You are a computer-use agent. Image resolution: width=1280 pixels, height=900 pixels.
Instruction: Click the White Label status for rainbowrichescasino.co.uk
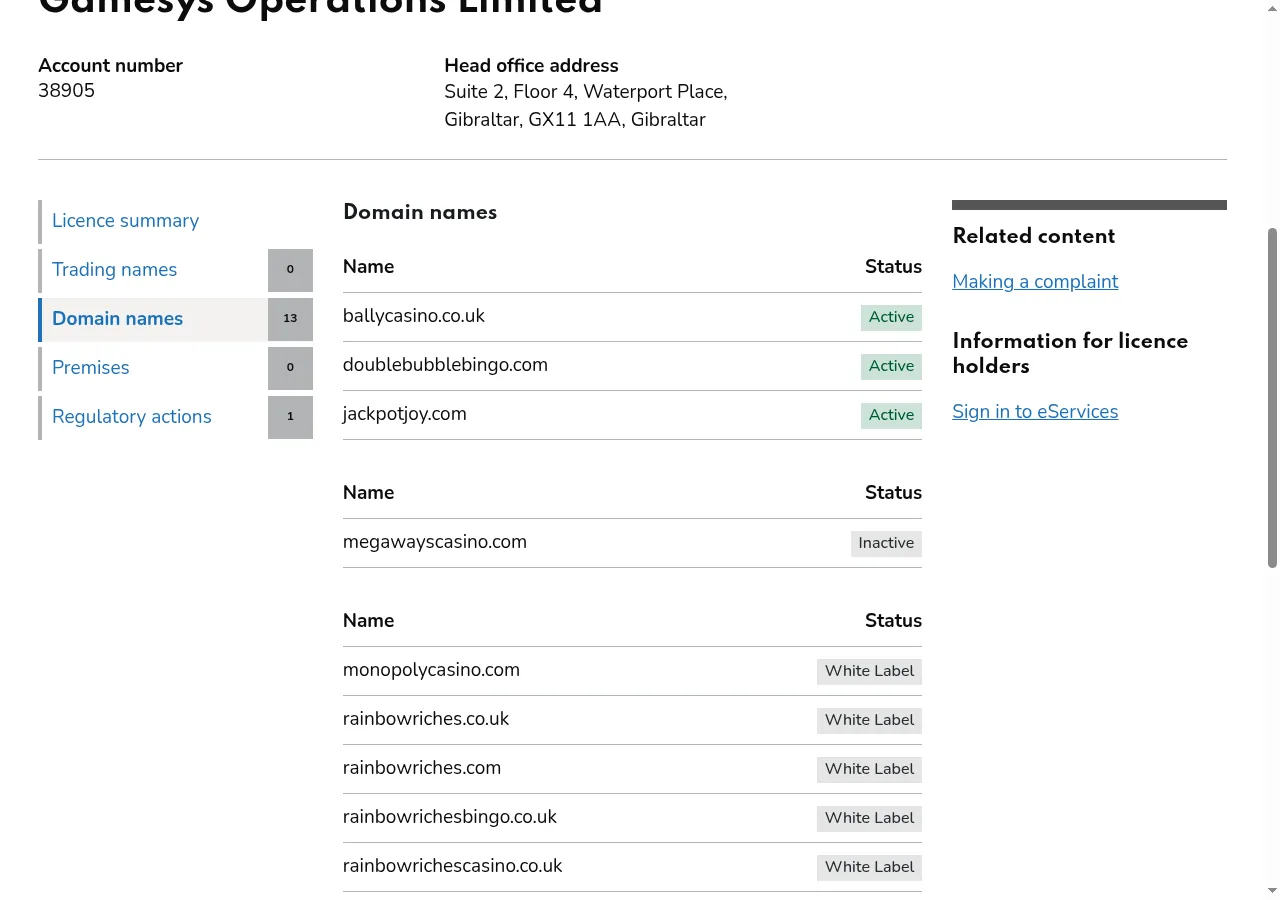pos(869,867)
